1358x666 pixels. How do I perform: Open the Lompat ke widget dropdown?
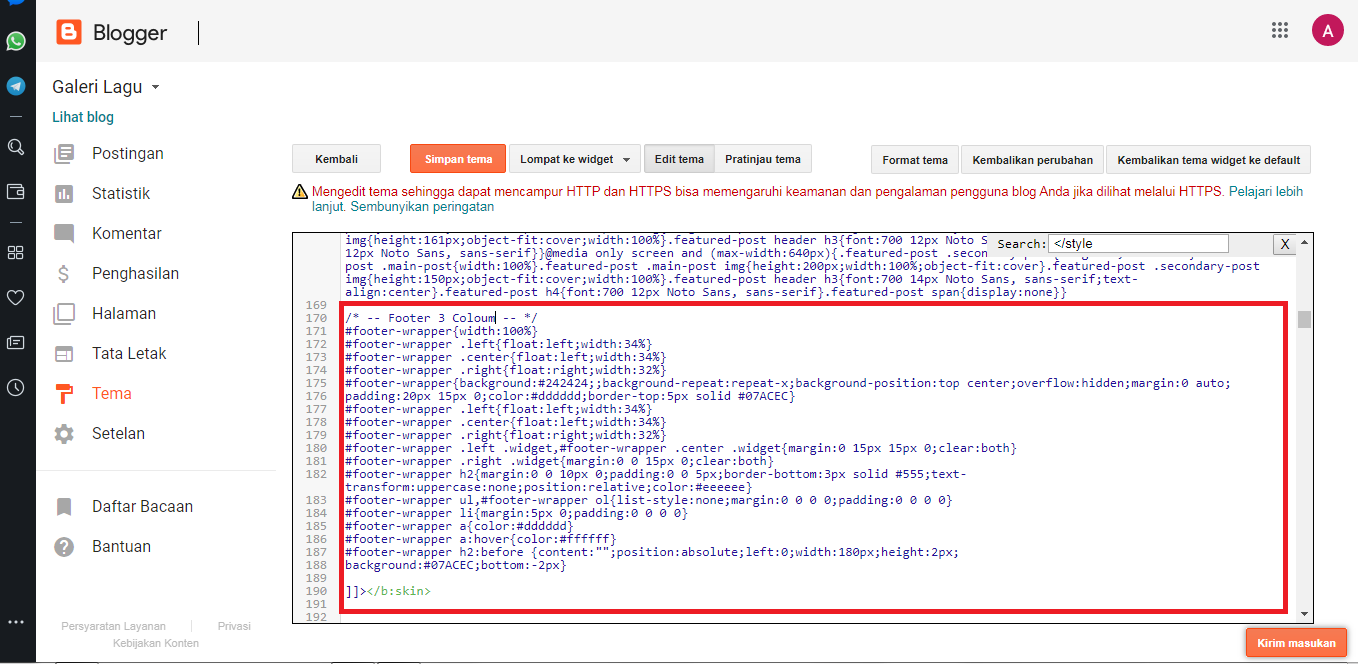(575, 159)
